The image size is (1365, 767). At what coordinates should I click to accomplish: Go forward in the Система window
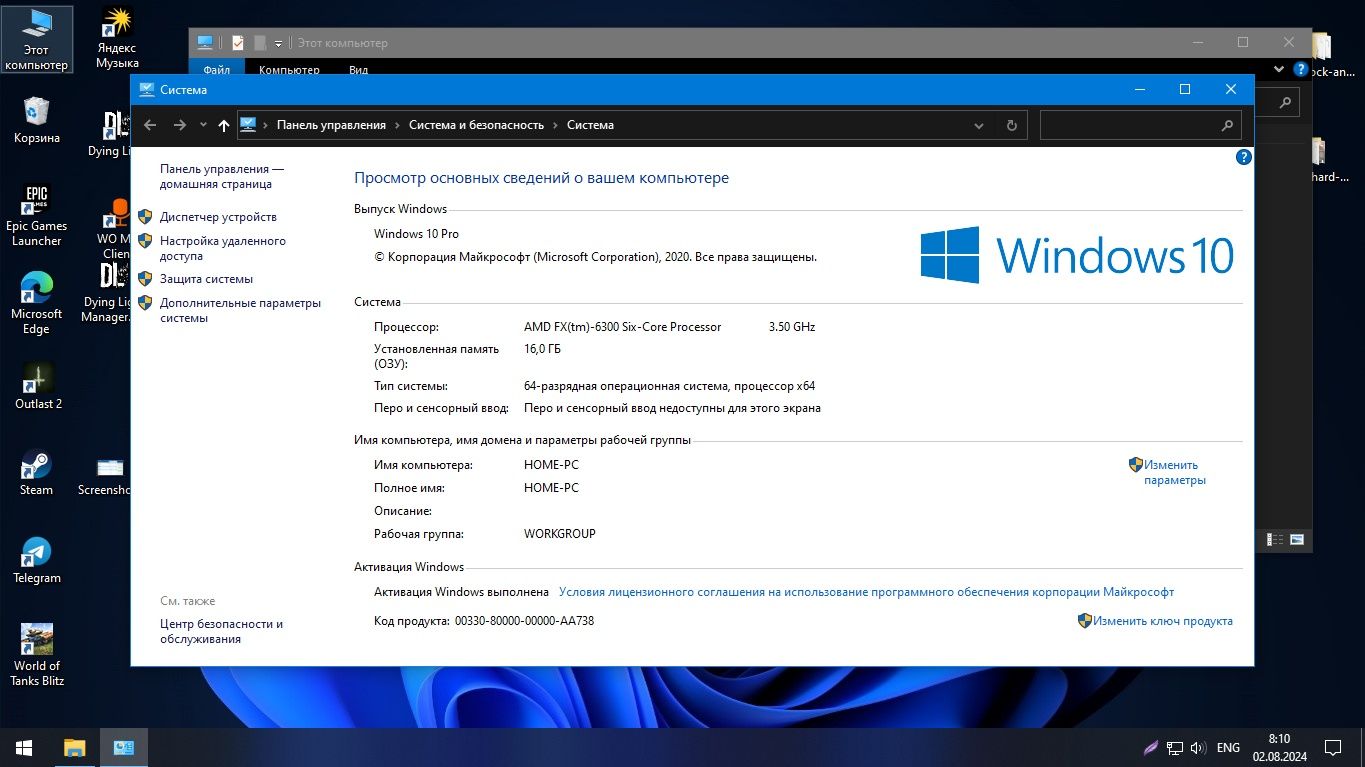coord(180,125)
